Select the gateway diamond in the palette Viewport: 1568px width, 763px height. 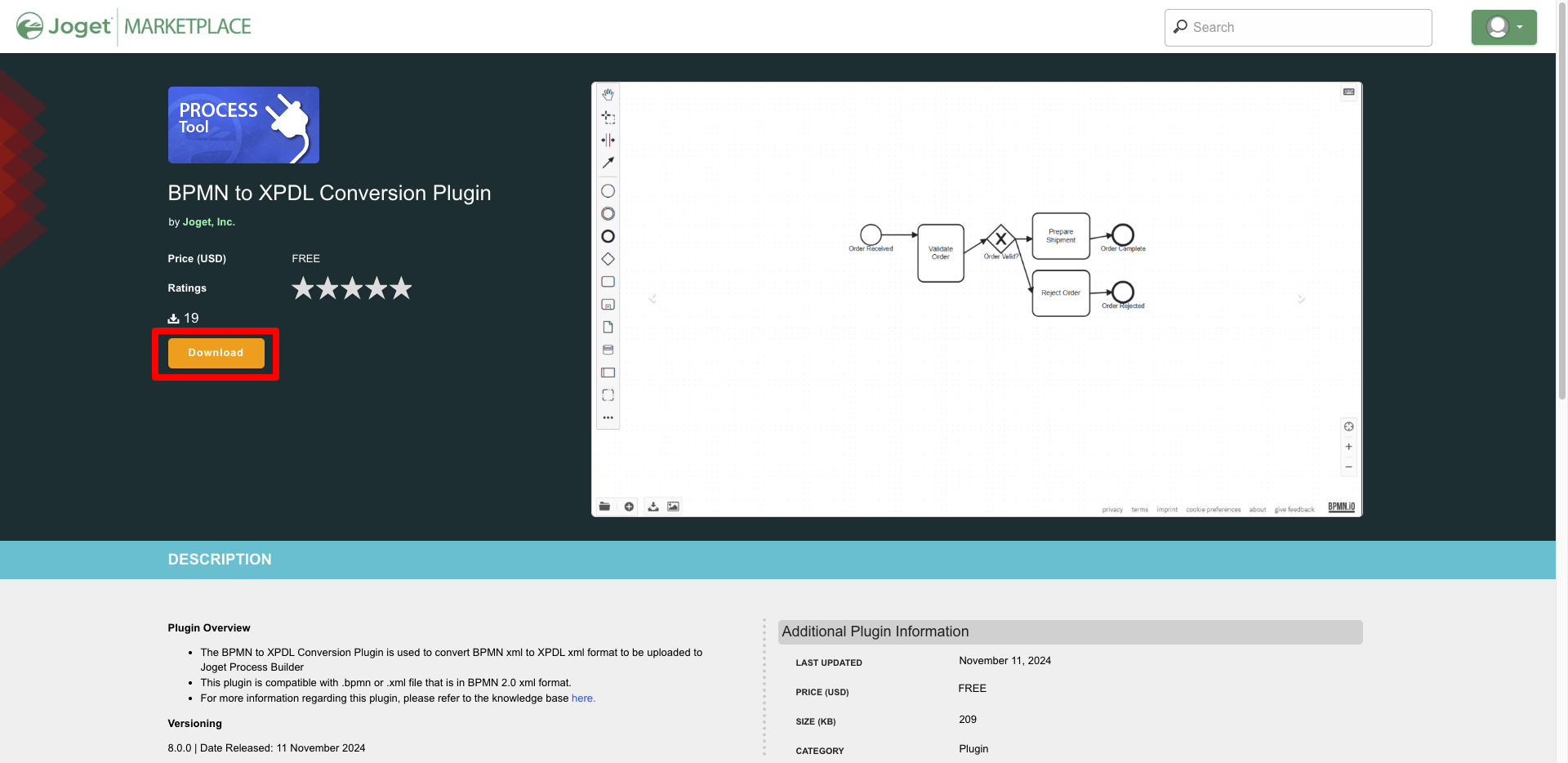(x=608, y=259)
